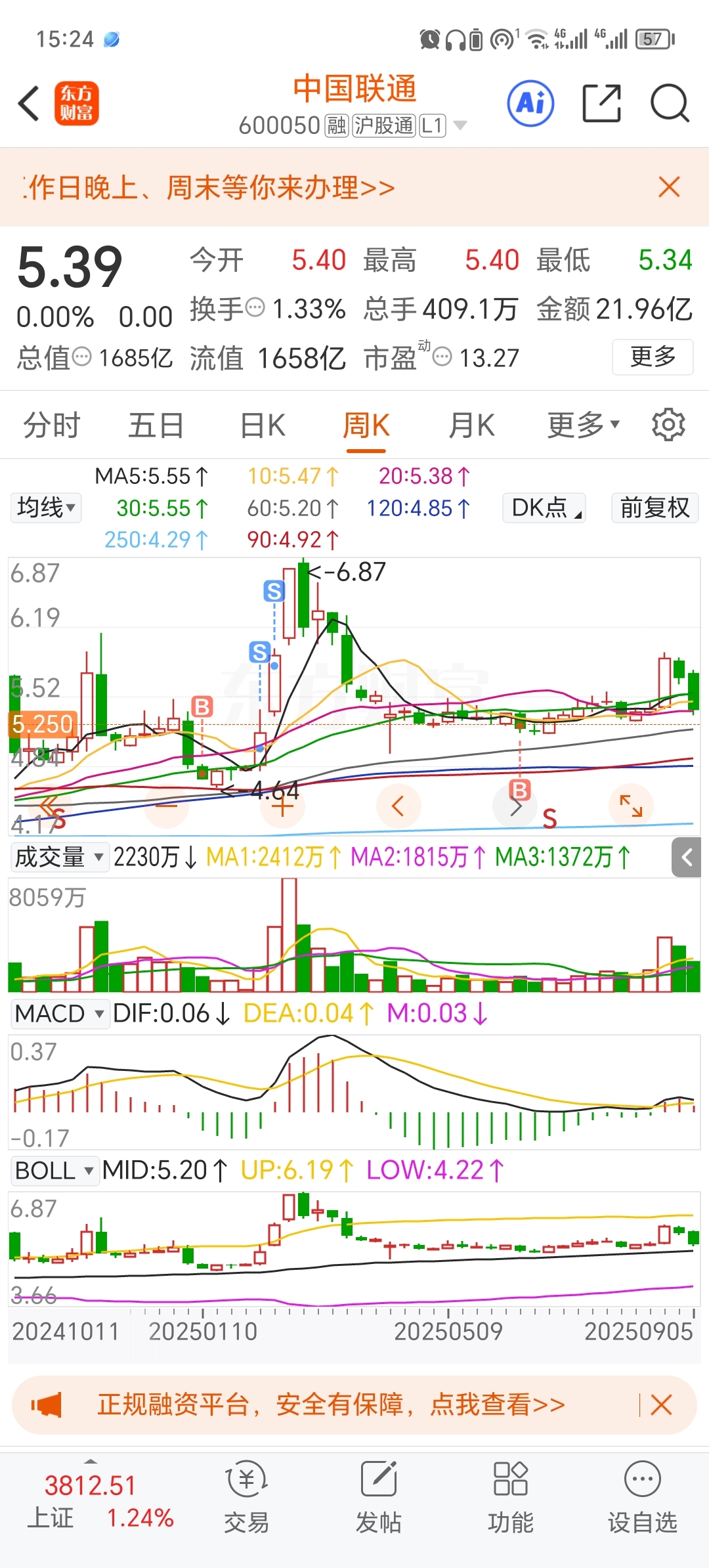
Task: Tap the info icon beside 总值
Action: (x=81, y=357)
